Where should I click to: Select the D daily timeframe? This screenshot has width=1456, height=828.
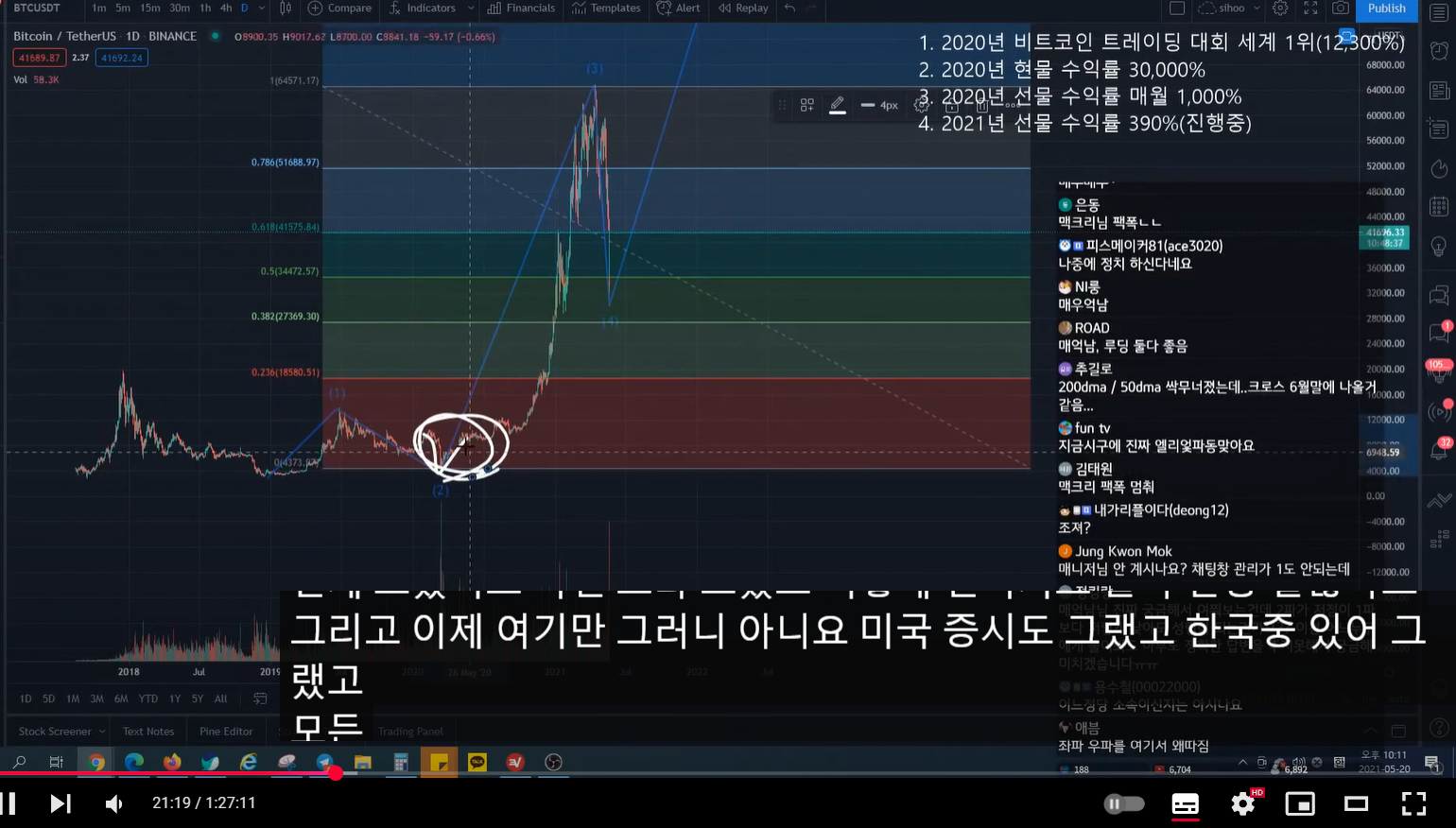click(x=244, y=9)
